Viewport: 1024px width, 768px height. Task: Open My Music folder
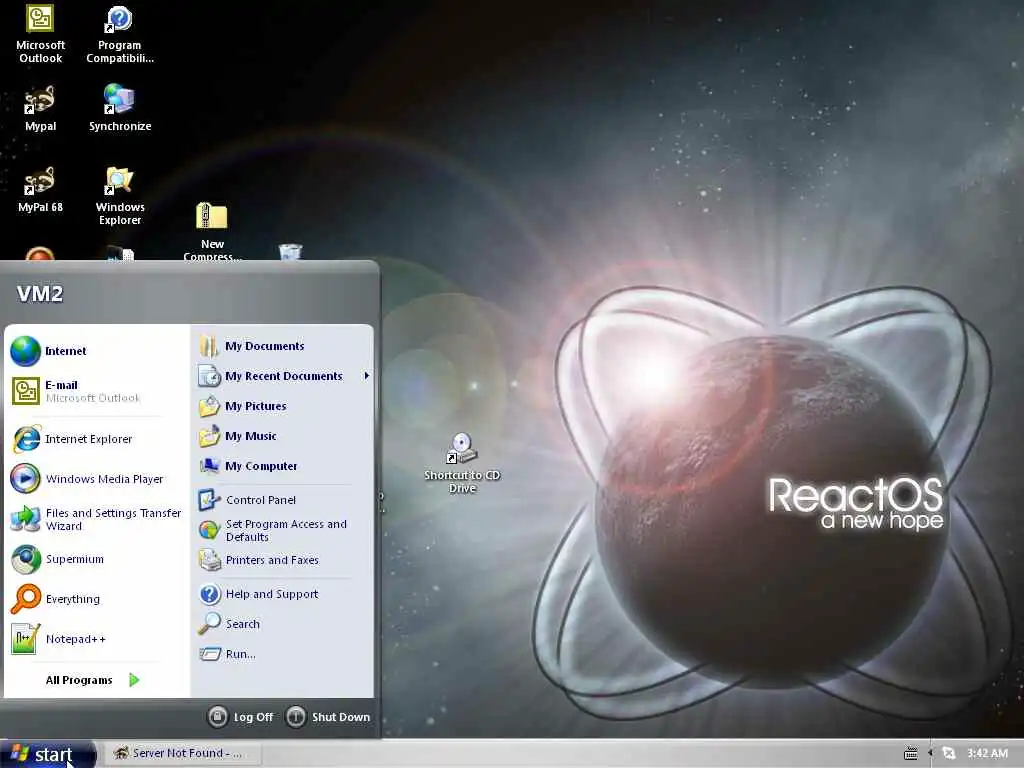coord(283,436)
